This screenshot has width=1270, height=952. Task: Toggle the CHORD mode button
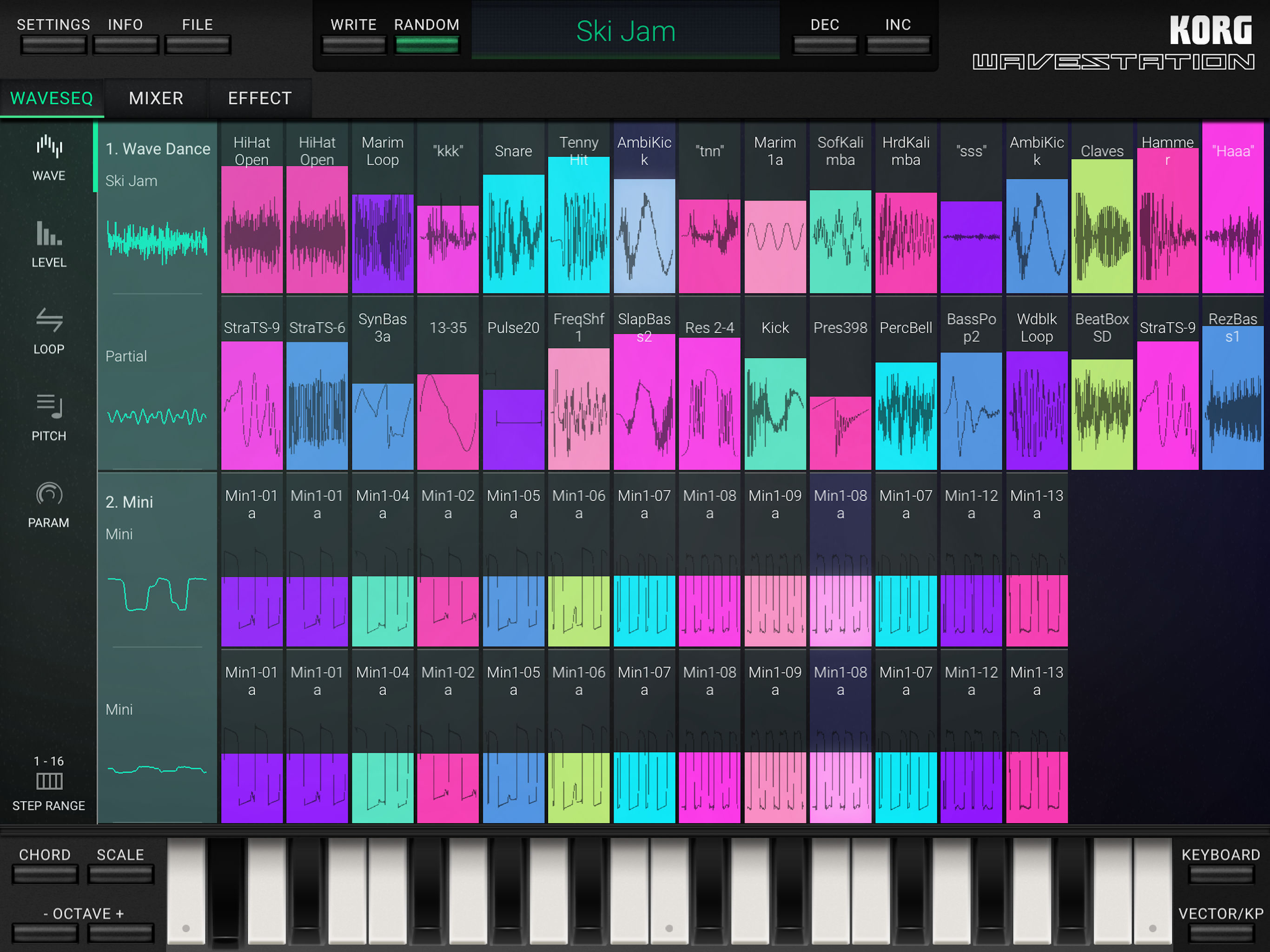click(45, 874)
